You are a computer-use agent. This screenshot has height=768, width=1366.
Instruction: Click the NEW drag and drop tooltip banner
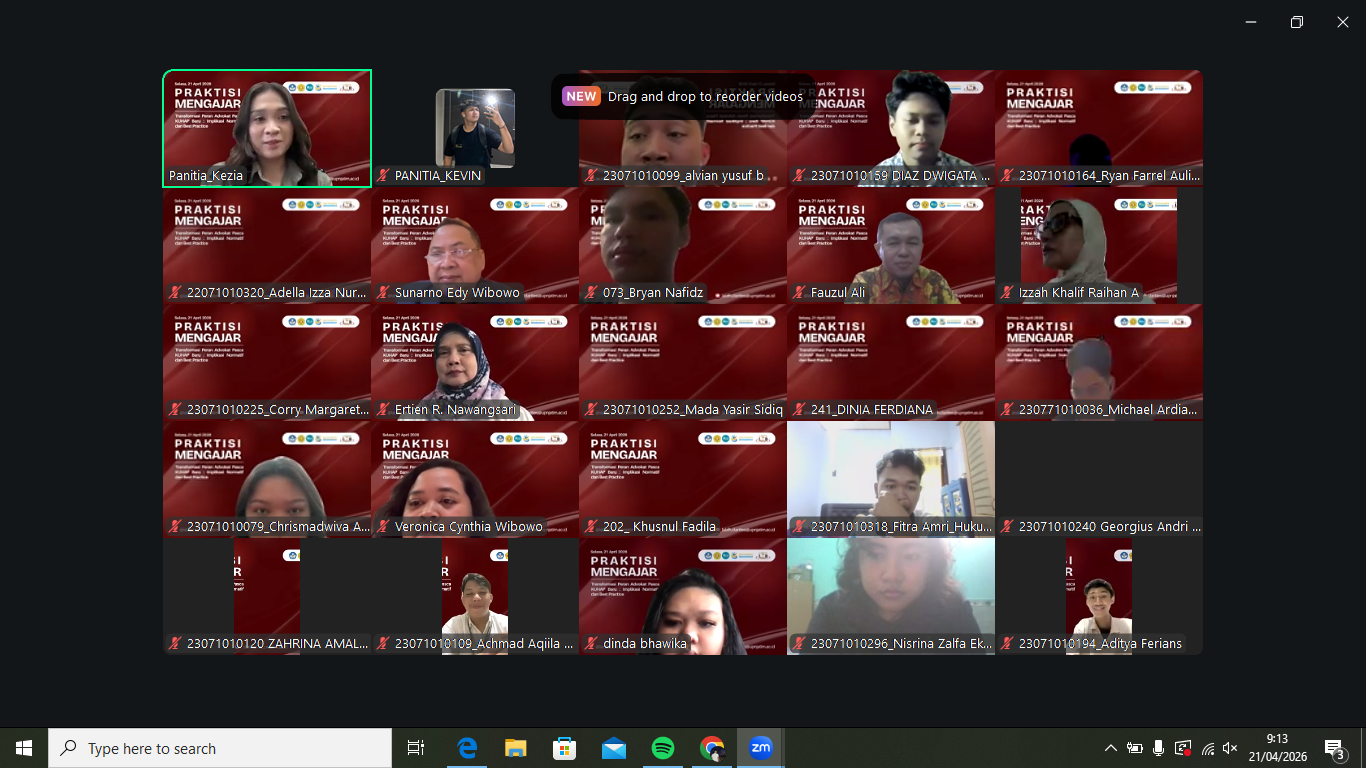[x=684, y=97]
